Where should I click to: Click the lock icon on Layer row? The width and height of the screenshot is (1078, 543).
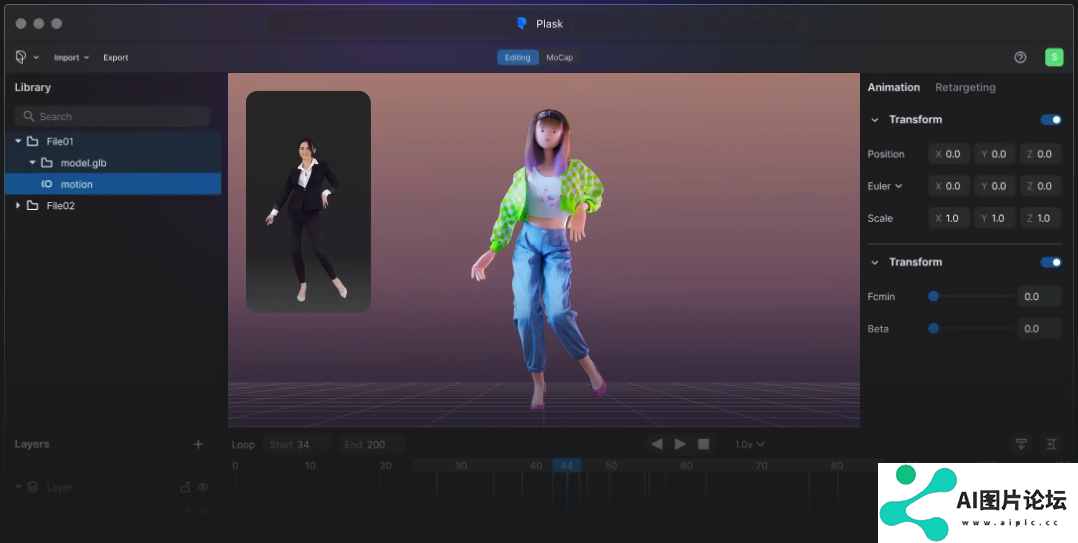click(x=185, y=487)
